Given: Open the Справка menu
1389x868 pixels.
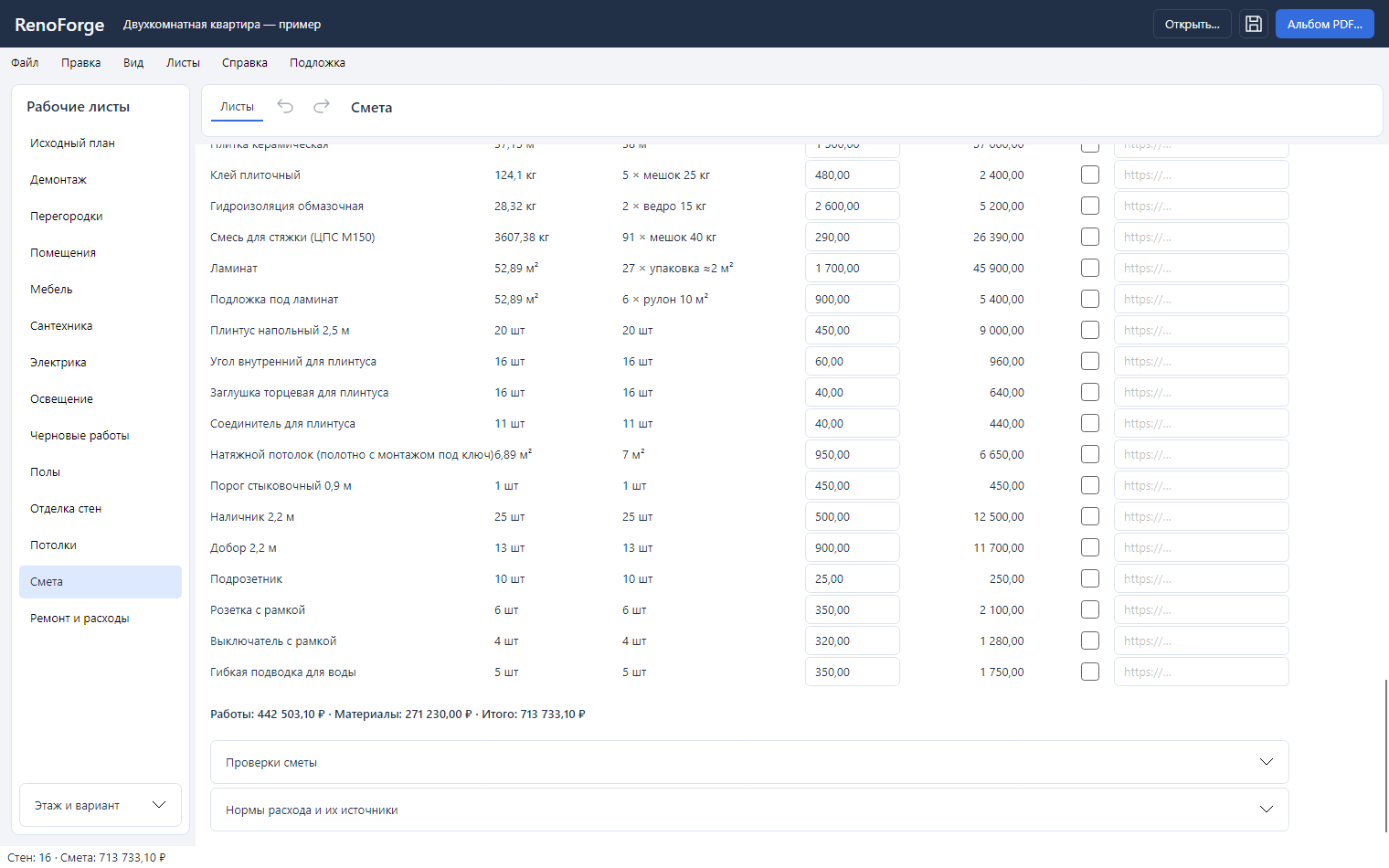Looking at the screenshot, I should [245, 63].
